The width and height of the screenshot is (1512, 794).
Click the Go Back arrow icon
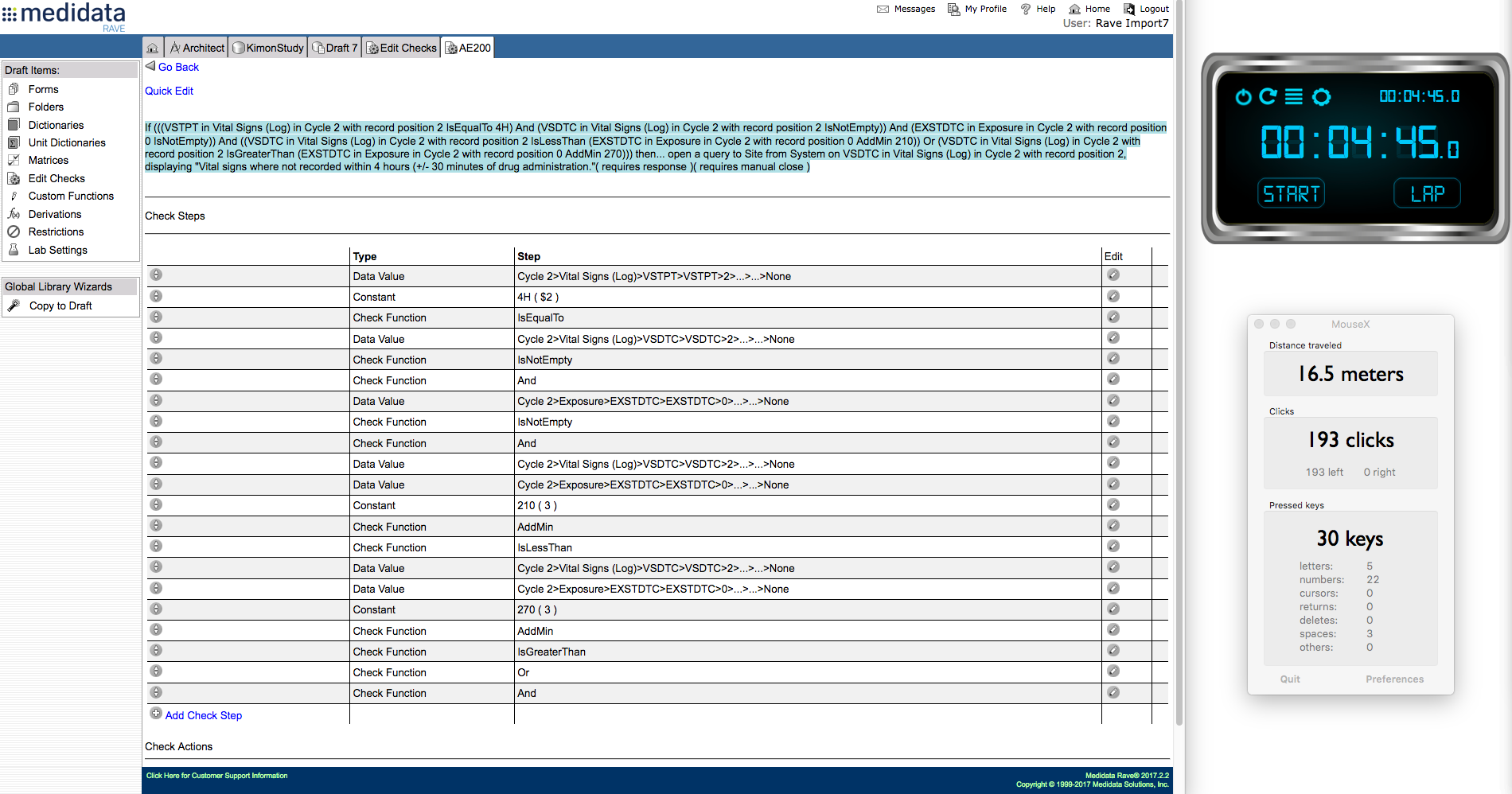(150, 66)
